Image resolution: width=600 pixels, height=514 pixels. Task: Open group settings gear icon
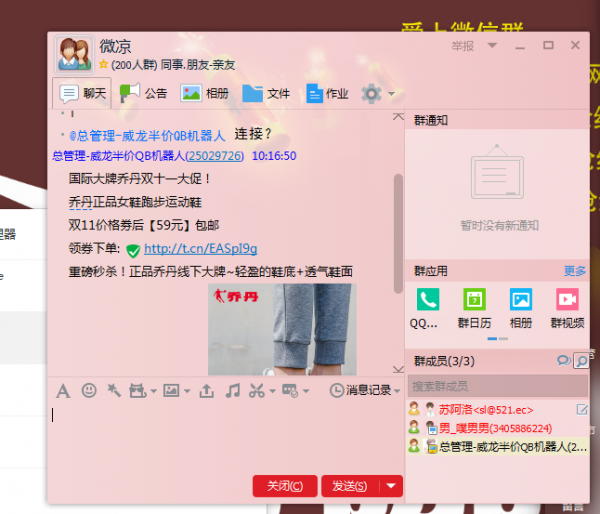(x=371, y=93)
